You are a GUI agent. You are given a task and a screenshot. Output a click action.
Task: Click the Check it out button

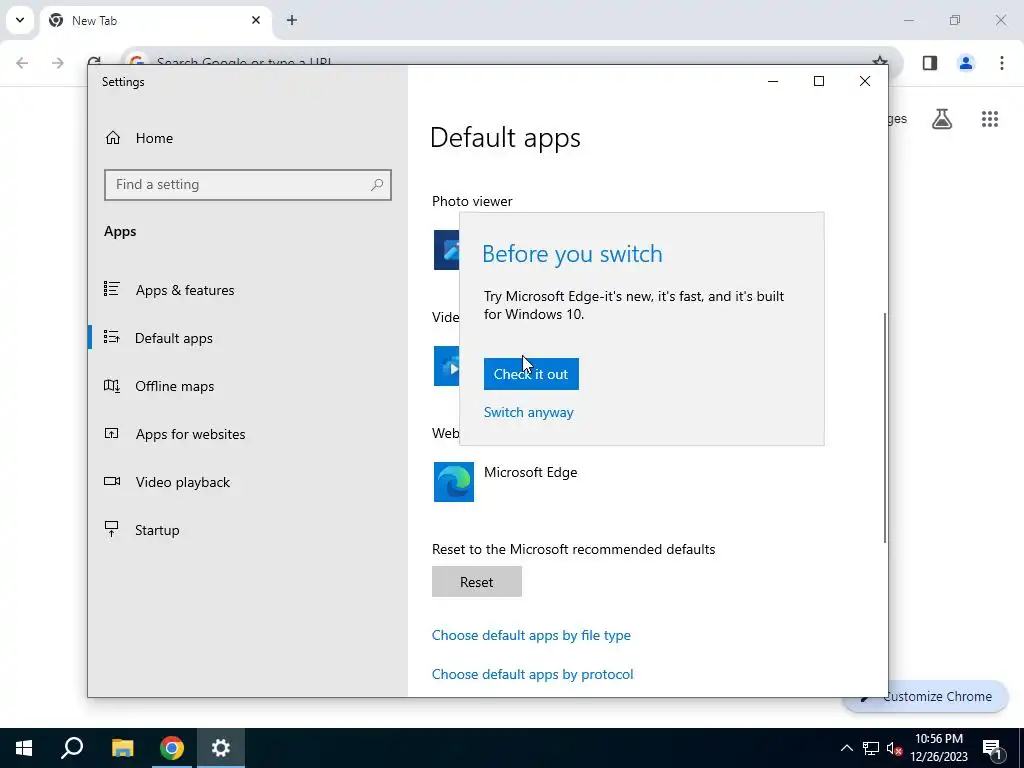point(531,374)
